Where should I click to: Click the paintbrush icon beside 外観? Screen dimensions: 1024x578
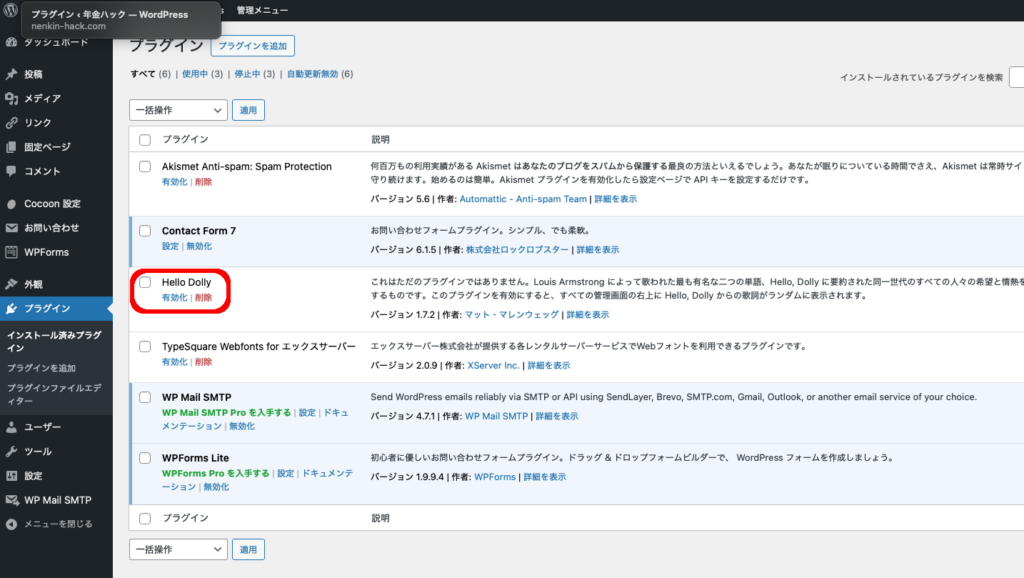pyautogui.click(x=11, y=284)
